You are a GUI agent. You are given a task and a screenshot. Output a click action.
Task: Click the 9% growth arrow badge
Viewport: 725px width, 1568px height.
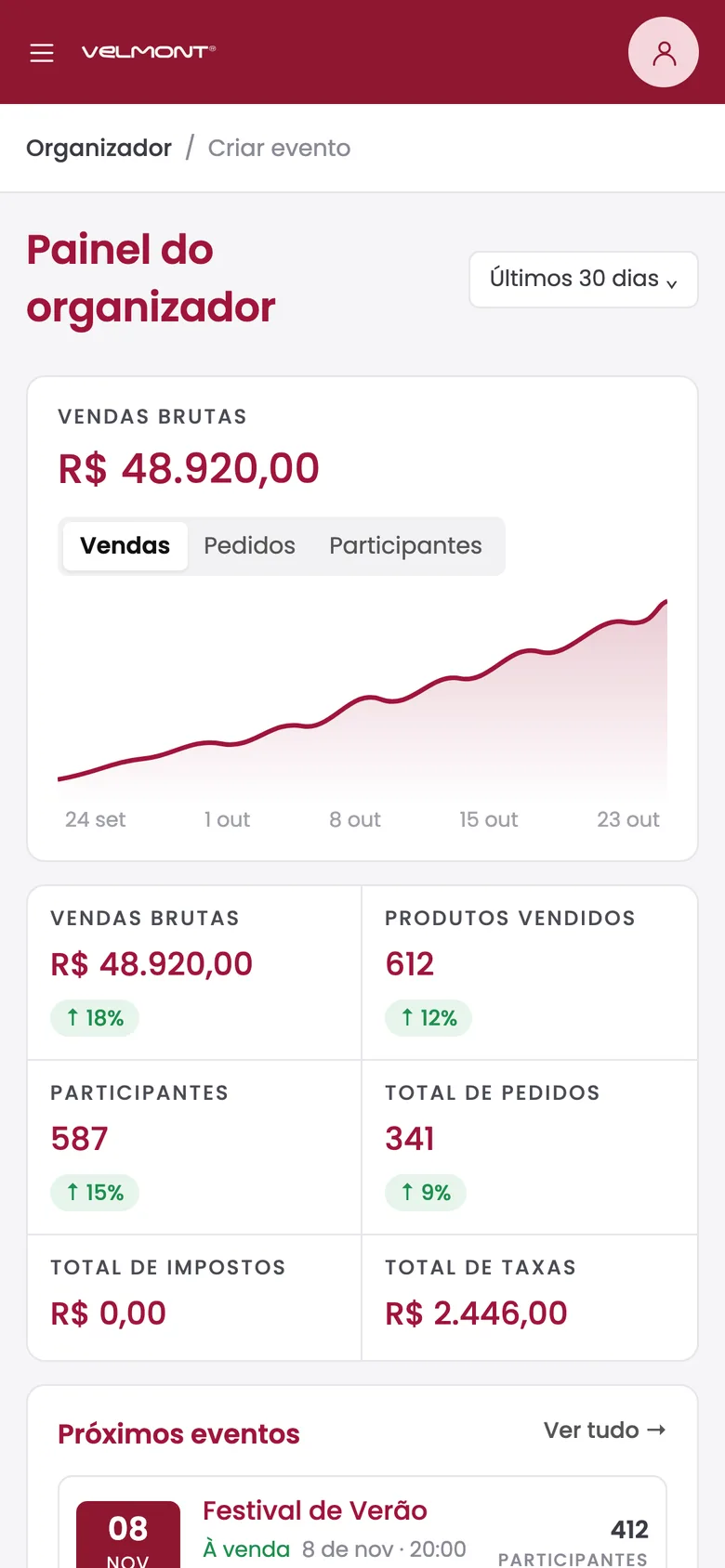tap(426, 1193)
